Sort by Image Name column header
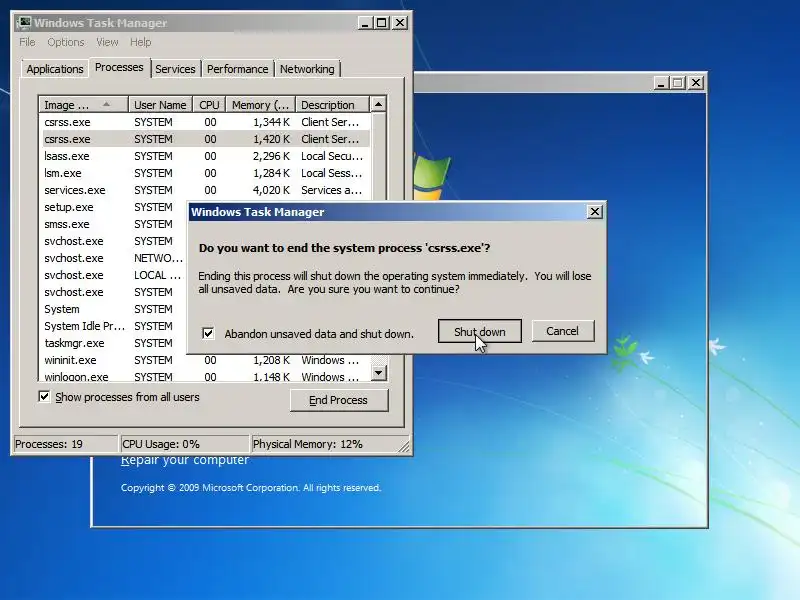The width and height of the screenshot is (800, 600). pos(83,105)
